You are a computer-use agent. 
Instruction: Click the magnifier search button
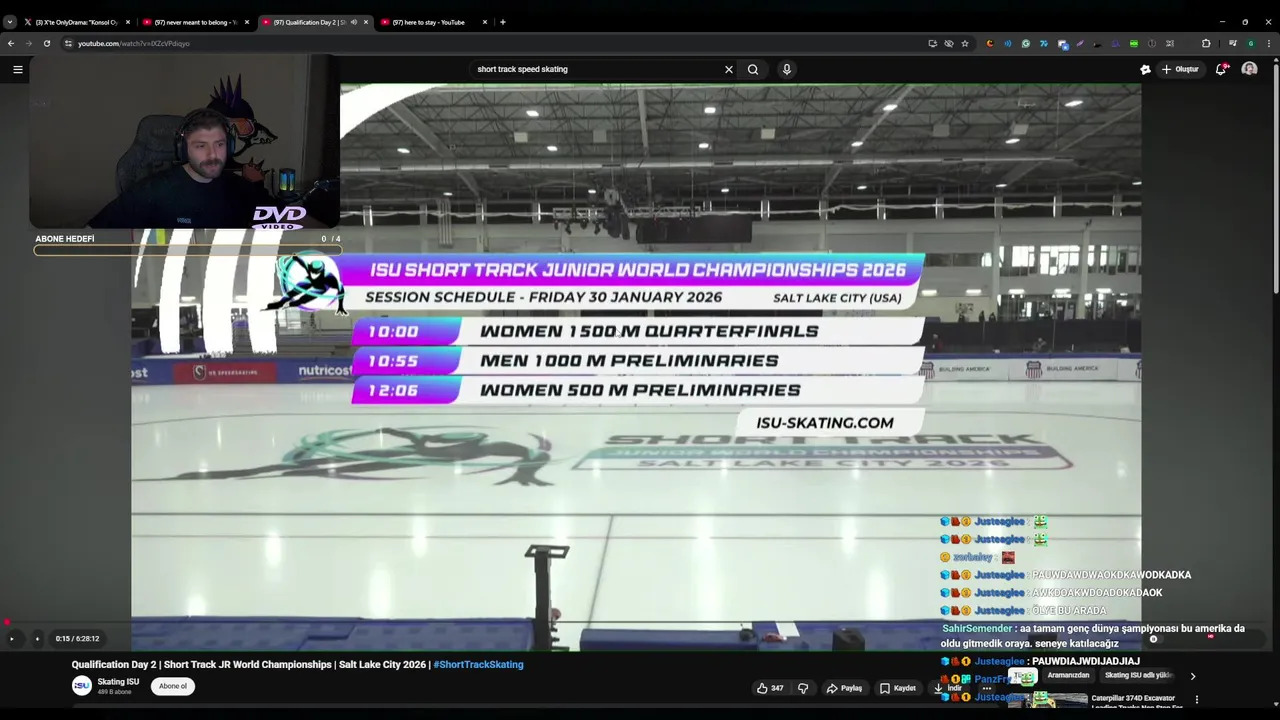[753, 69]
